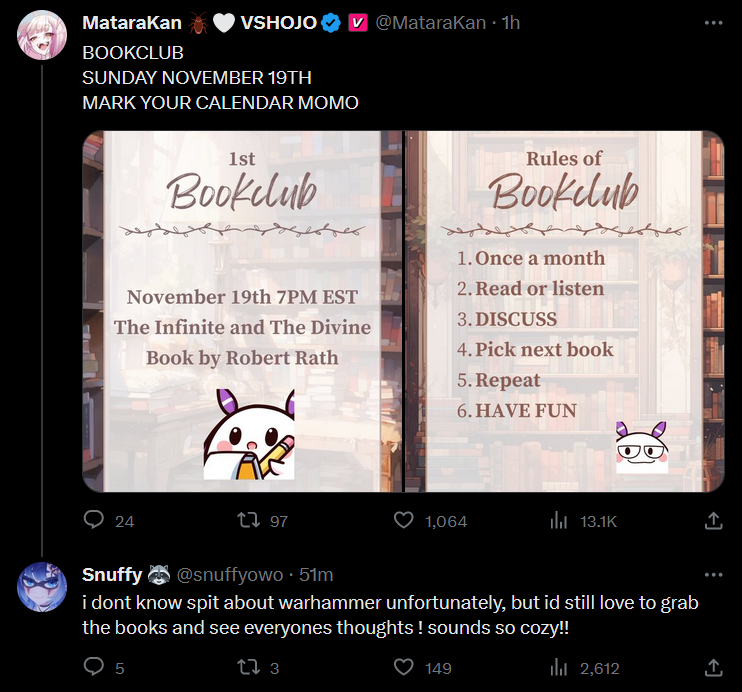This screenshot has height=692, width=742.
Task: Open Snuffy's profile avatar
Action: (x=42, y=587)
